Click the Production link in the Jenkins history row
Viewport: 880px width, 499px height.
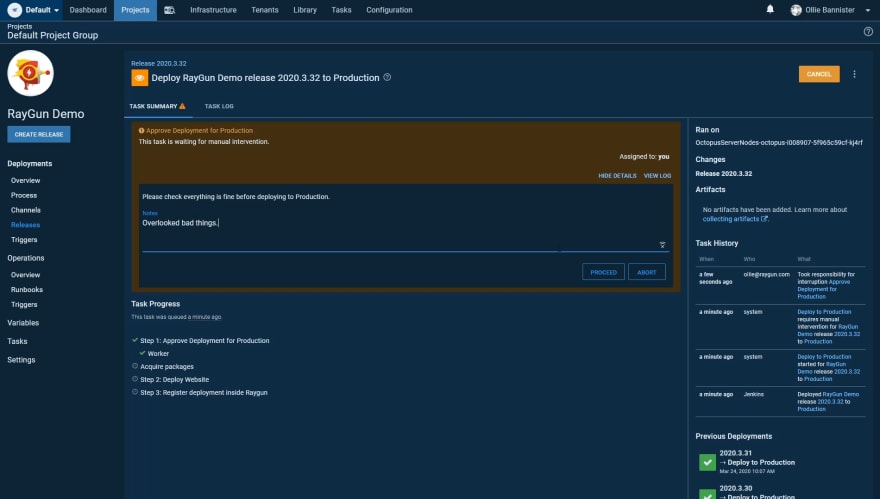click(811, 409)
